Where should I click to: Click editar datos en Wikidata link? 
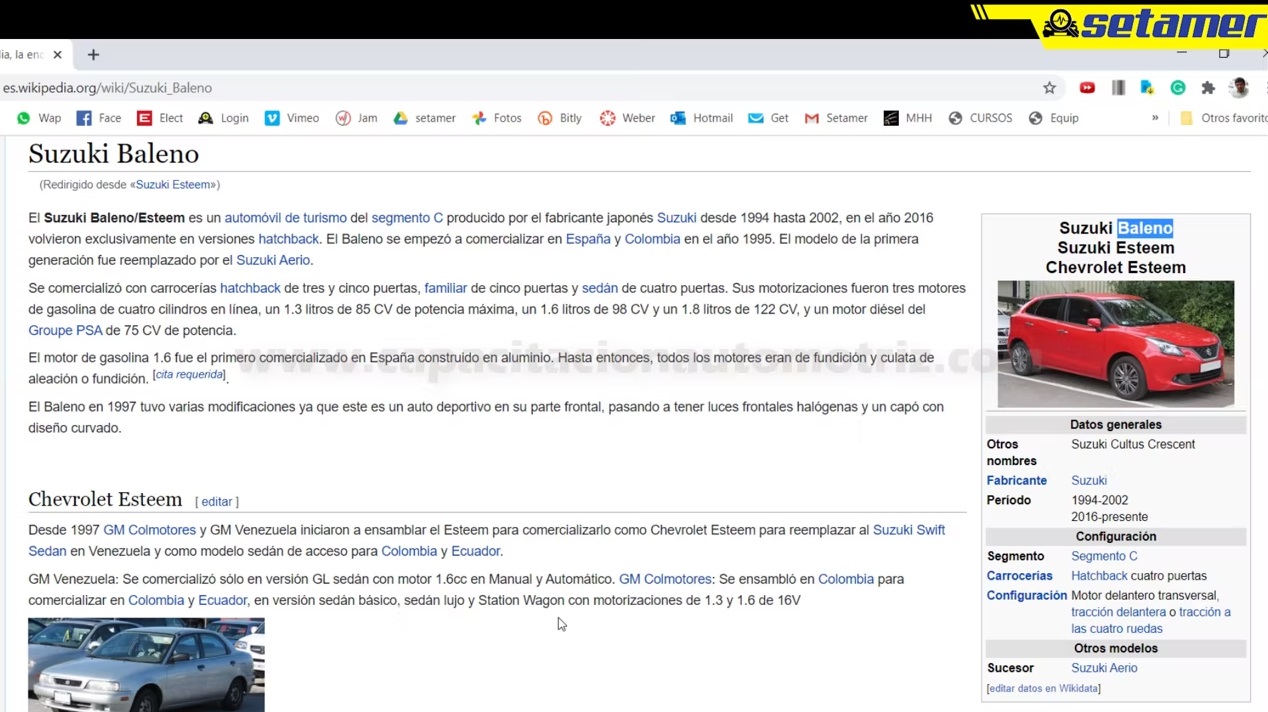pyautogui.click(x=1043, y=689)
